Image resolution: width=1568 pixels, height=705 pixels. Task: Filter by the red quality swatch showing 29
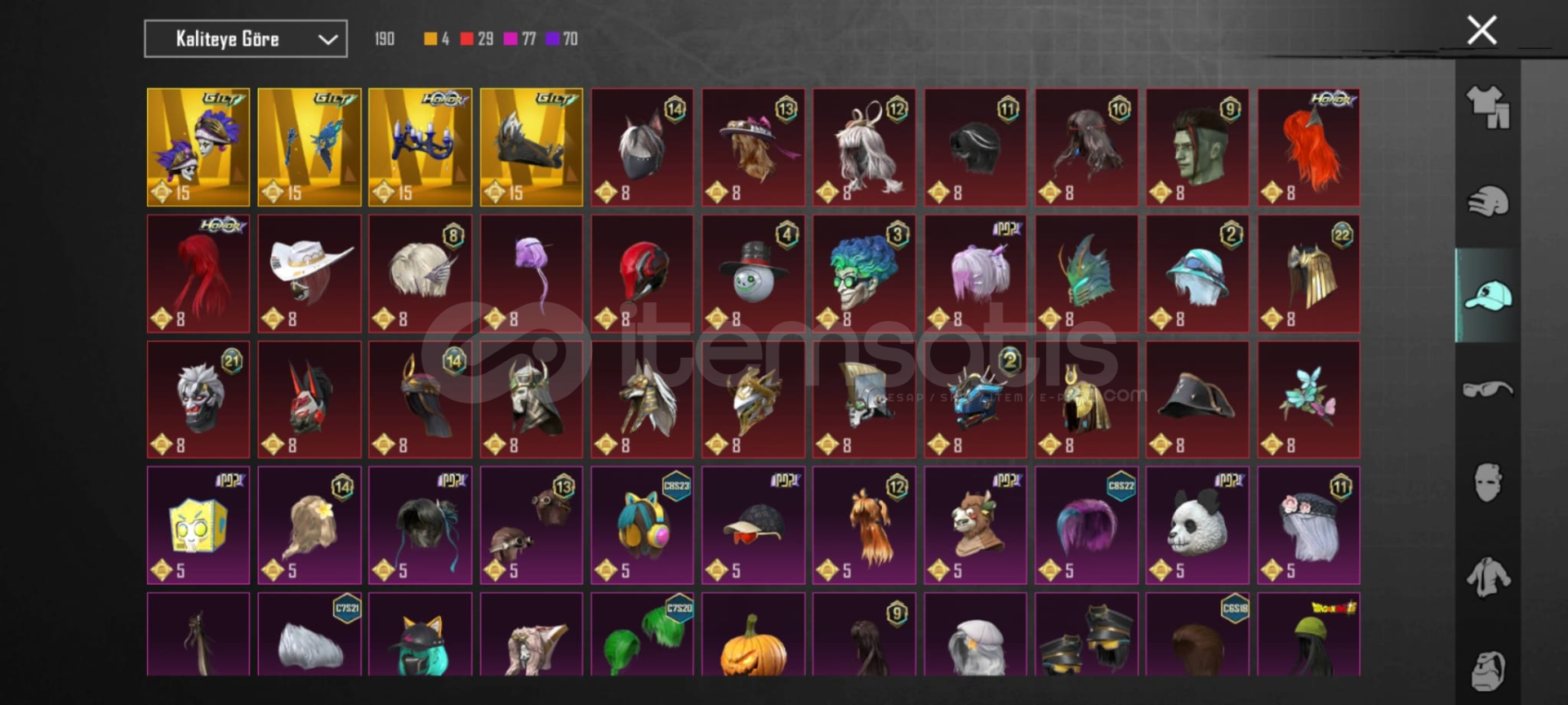[x=476, y=38]
